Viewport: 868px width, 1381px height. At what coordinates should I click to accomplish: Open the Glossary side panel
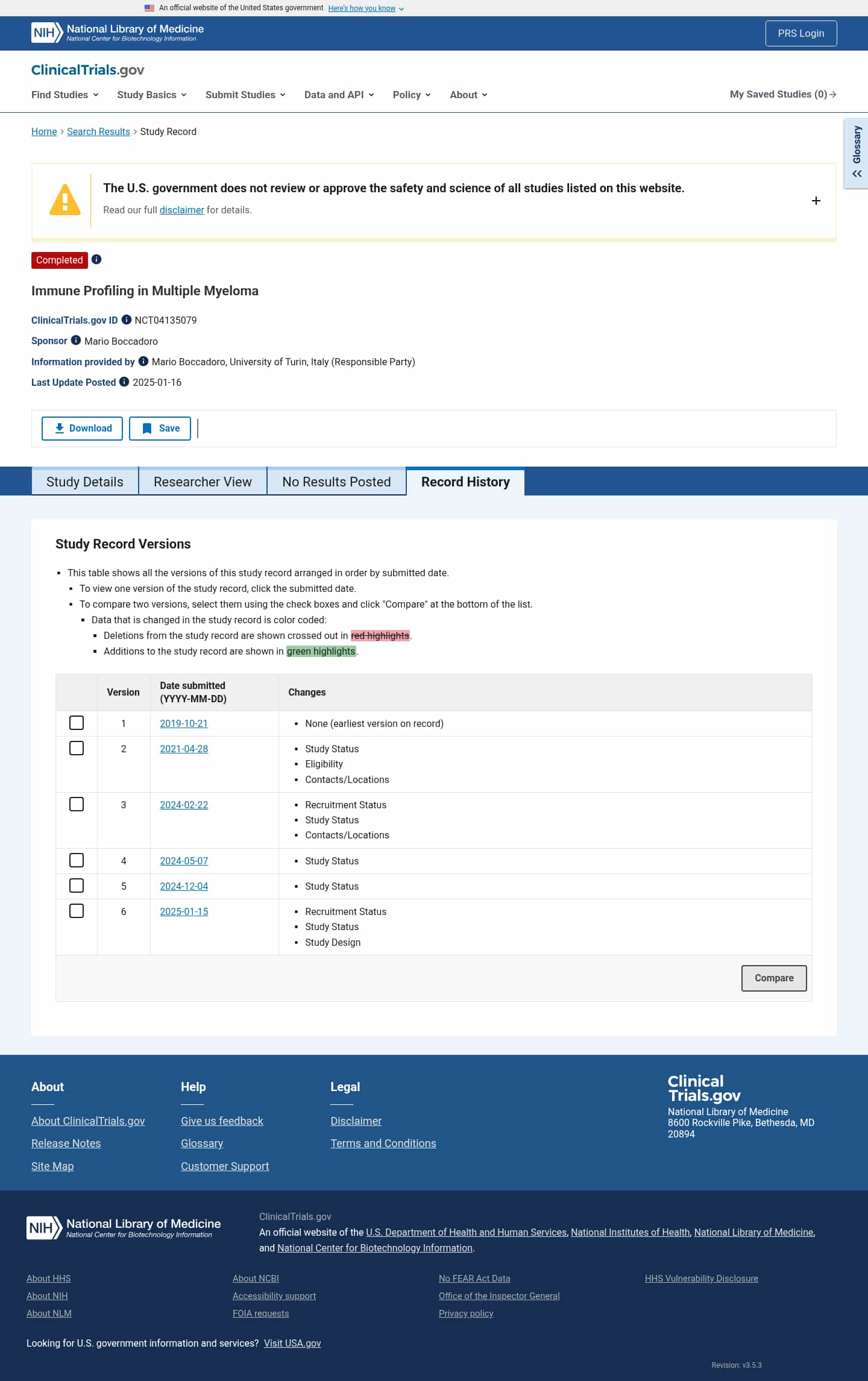[857, 153]
